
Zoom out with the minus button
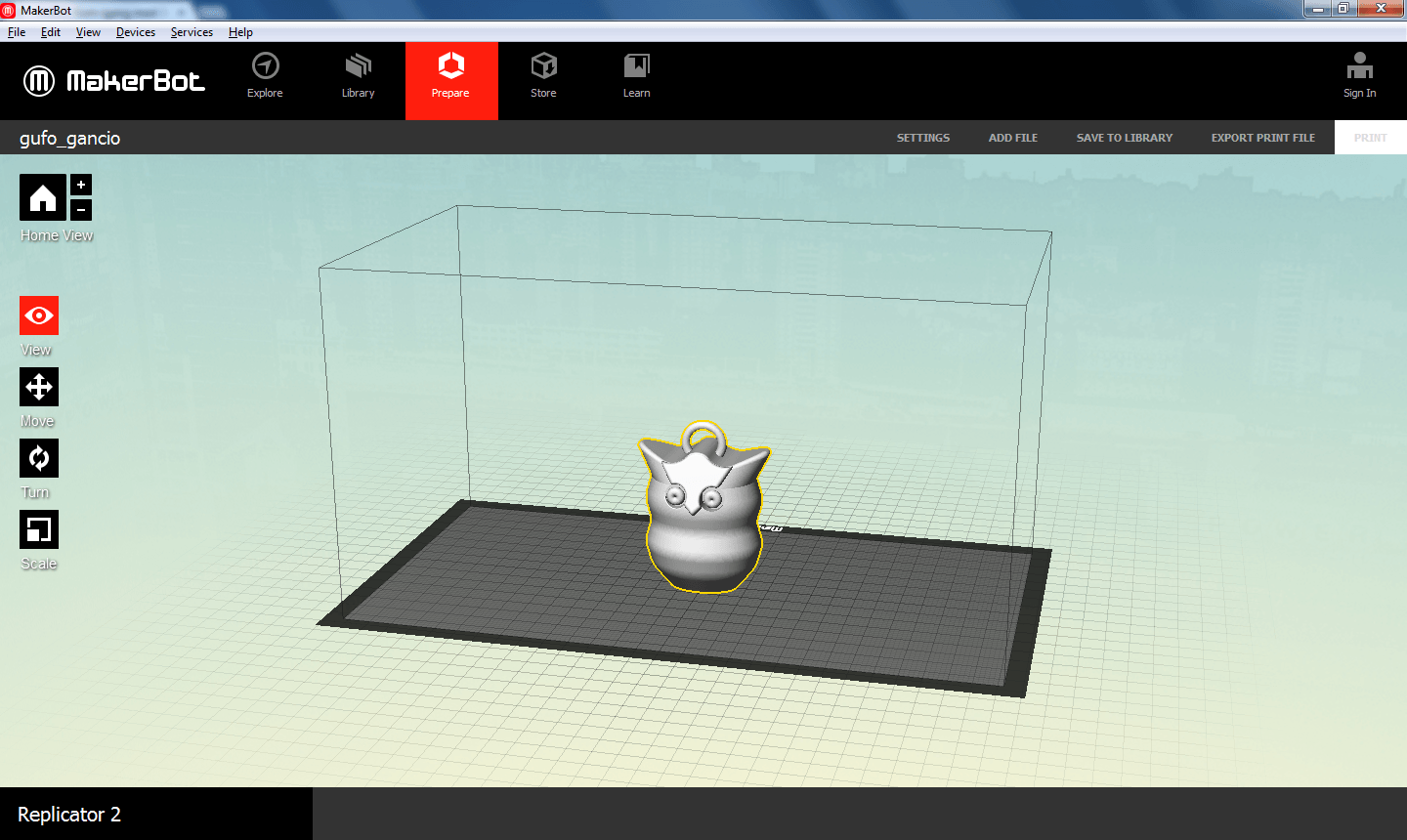[81, 209]
